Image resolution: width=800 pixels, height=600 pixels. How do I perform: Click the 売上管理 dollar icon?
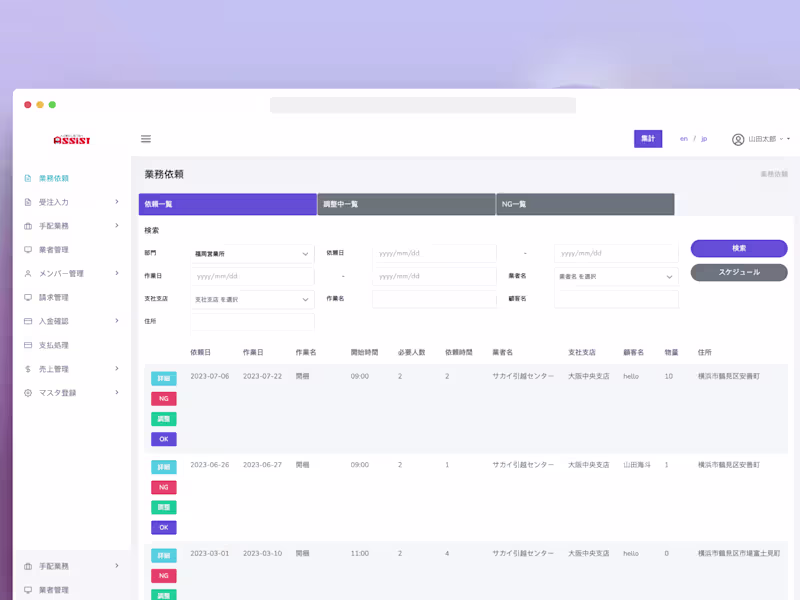(28, 369)
